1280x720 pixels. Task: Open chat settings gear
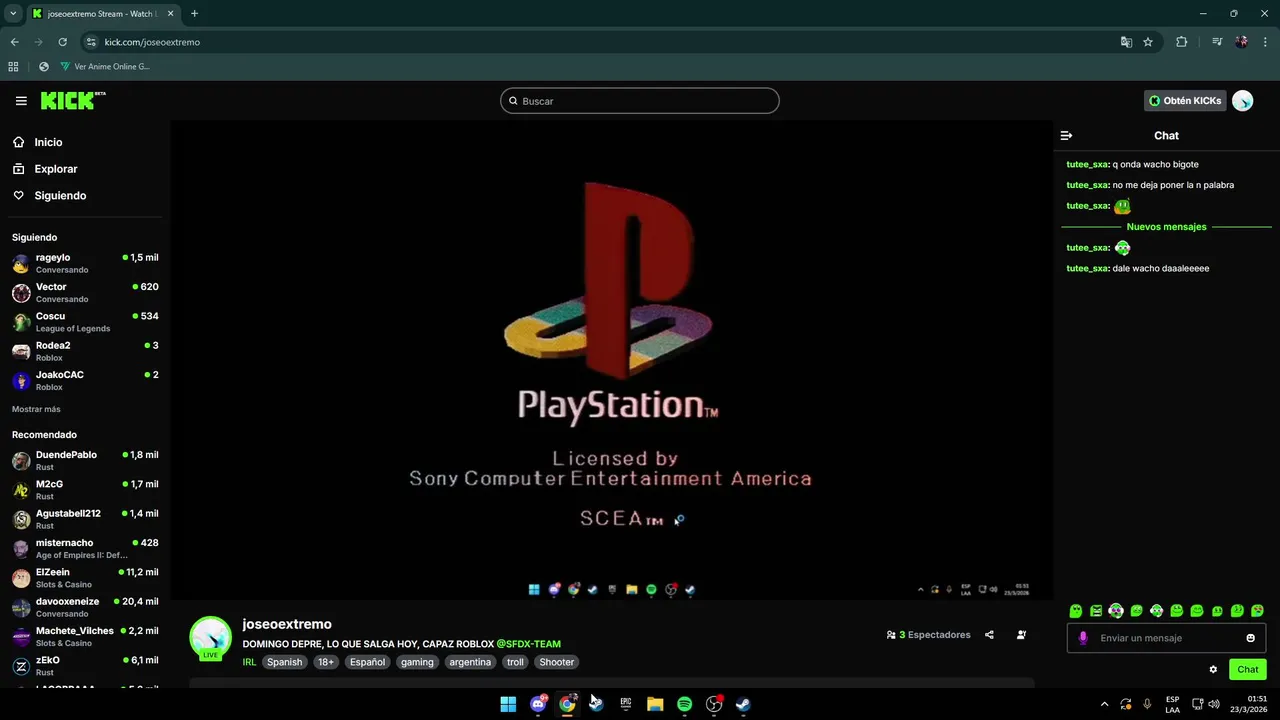(1213, 670)
